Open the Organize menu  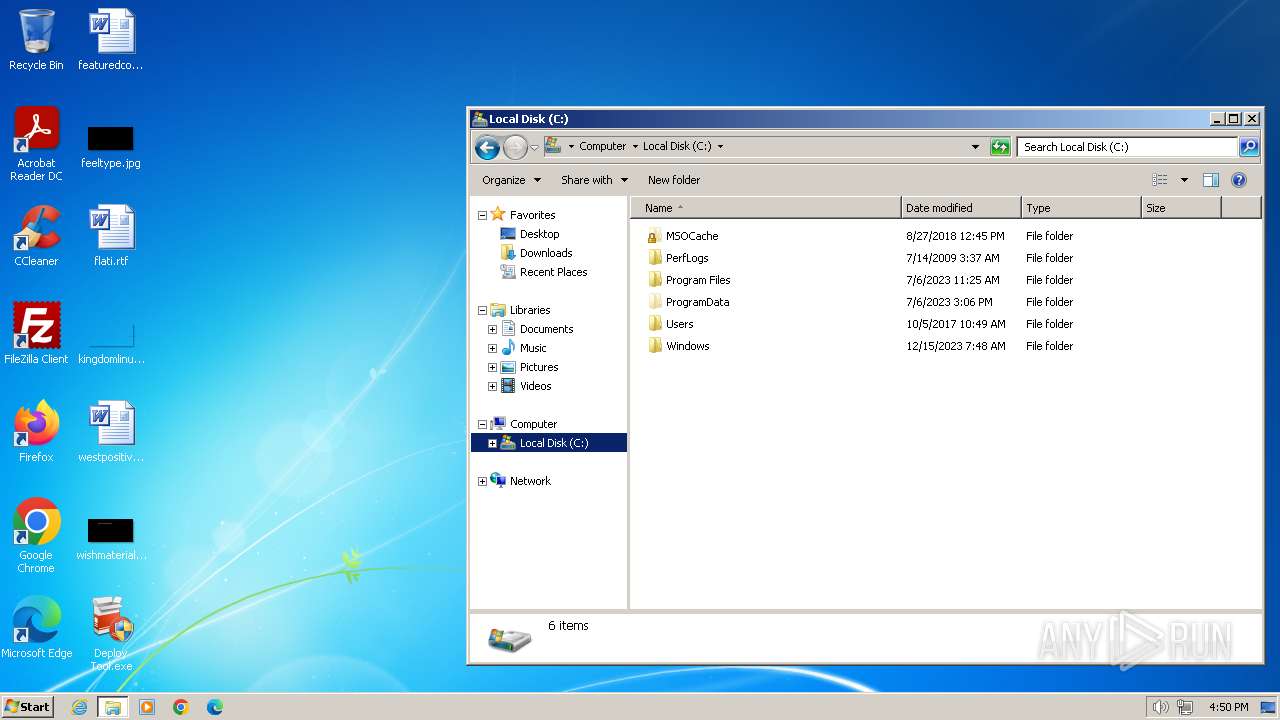tap(511, 180)
